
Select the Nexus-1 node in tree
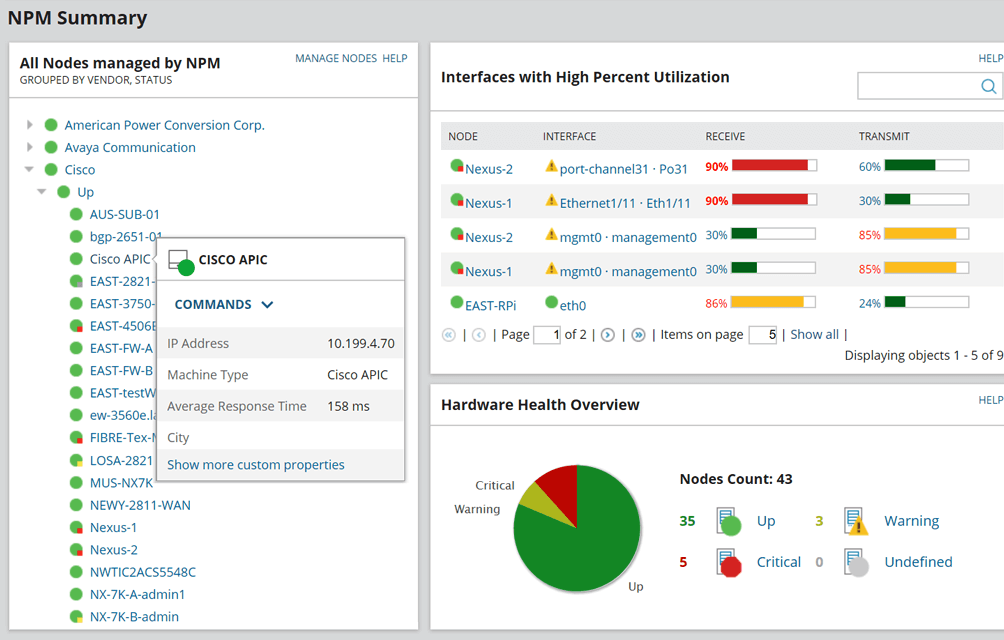pos(113,527)
